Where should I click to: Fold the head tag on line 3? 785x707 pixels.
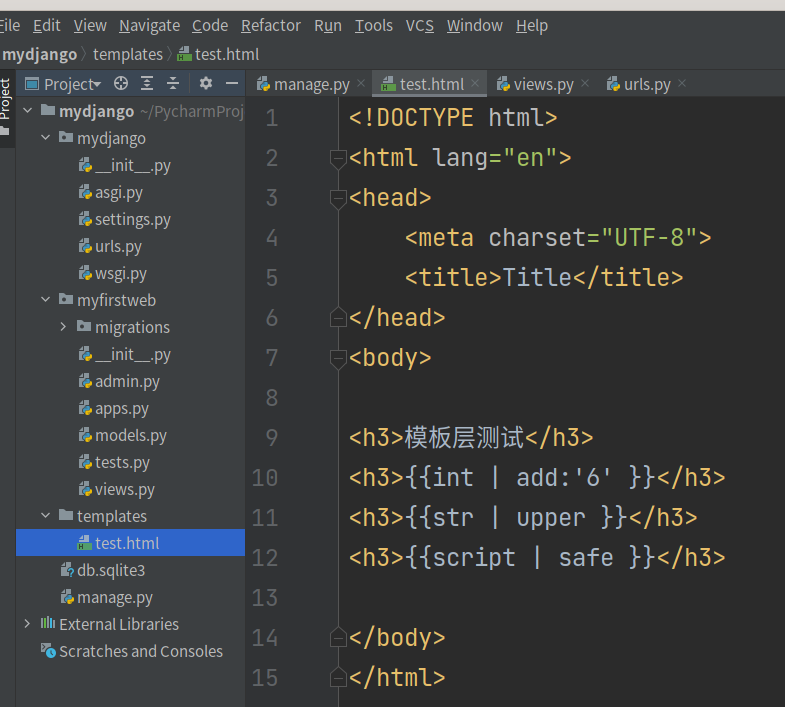coord(338,199)
